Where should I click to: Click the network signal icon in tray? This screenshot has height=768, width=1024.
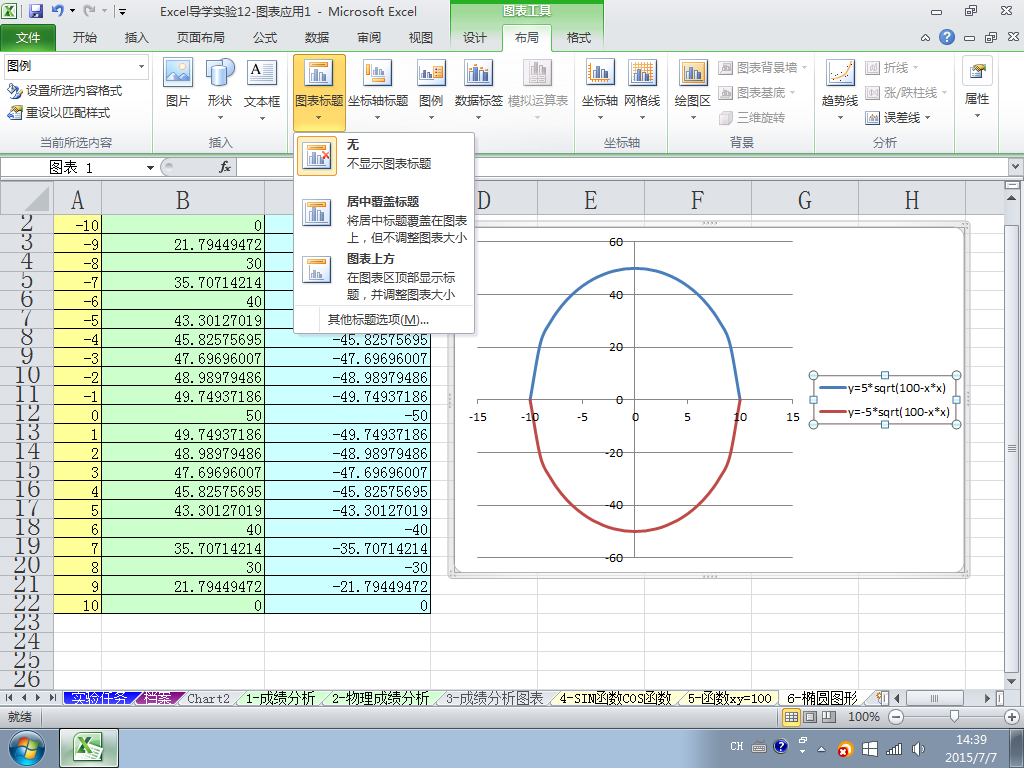893,749
